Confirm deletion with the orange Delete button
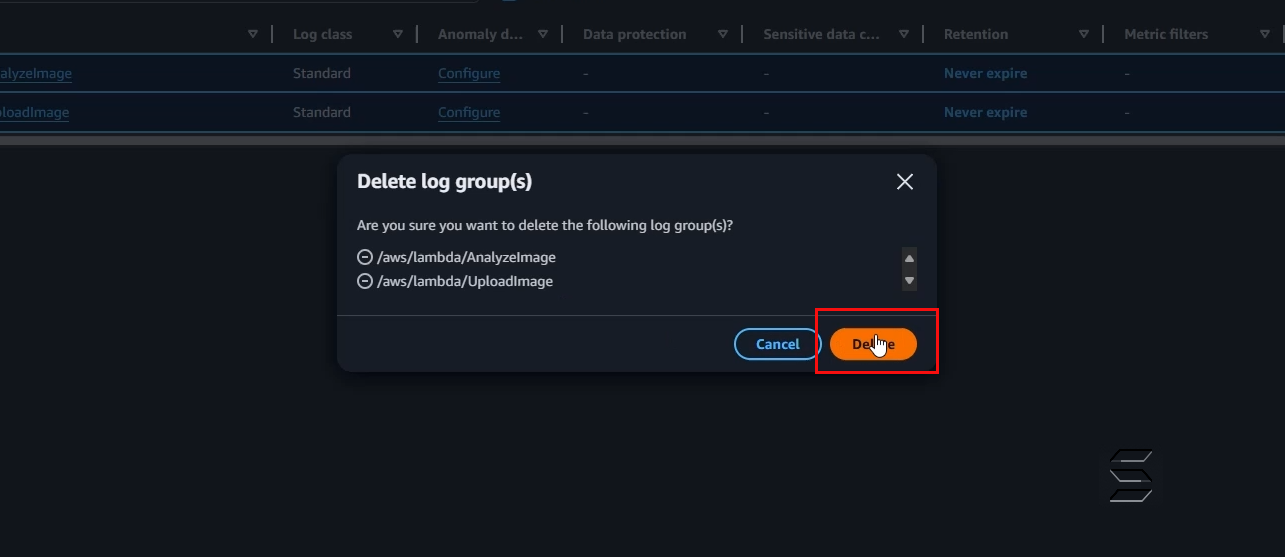 (x=873, y=344)
